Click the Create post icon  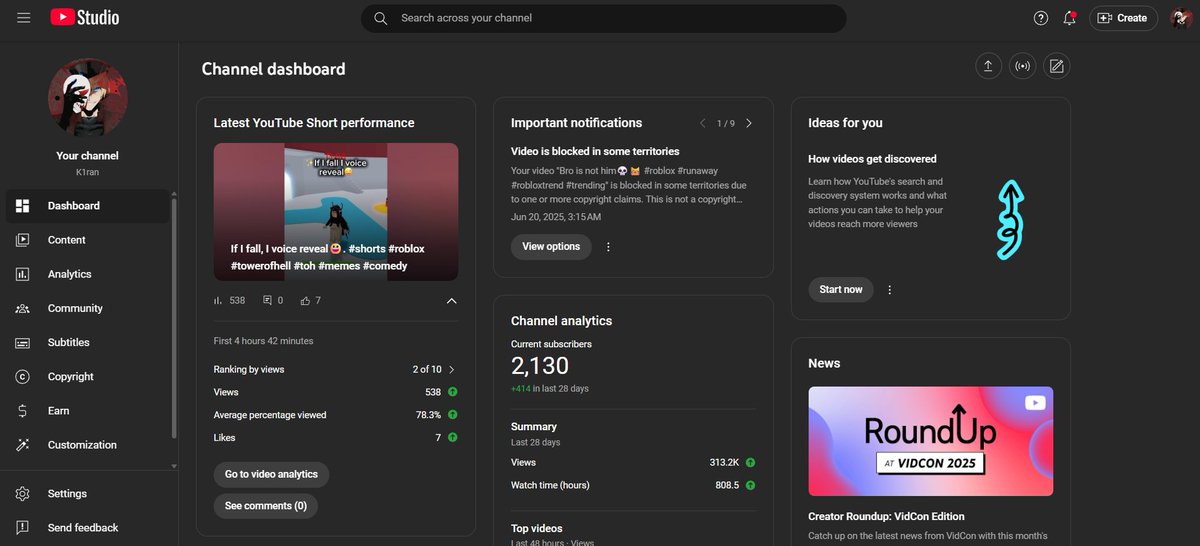(x=1055, y=67)
